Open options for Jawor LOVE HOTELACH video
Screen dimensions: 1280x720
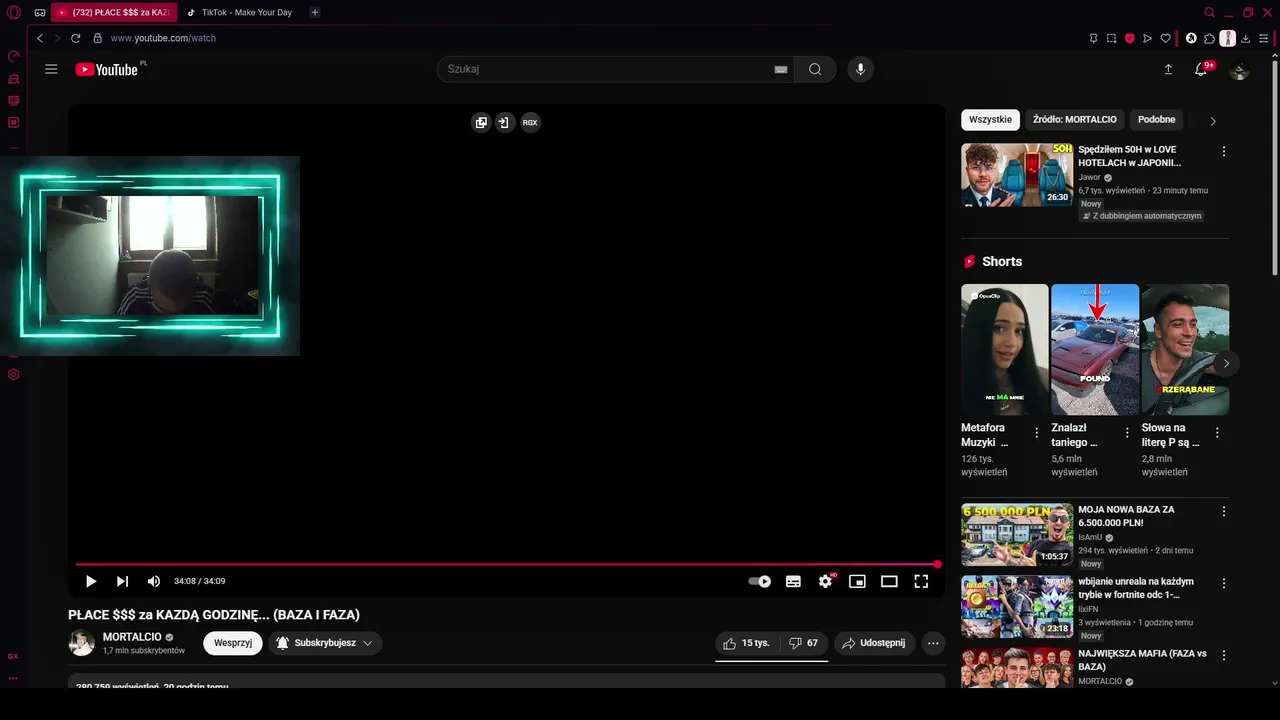click(x=1223, y=151)
